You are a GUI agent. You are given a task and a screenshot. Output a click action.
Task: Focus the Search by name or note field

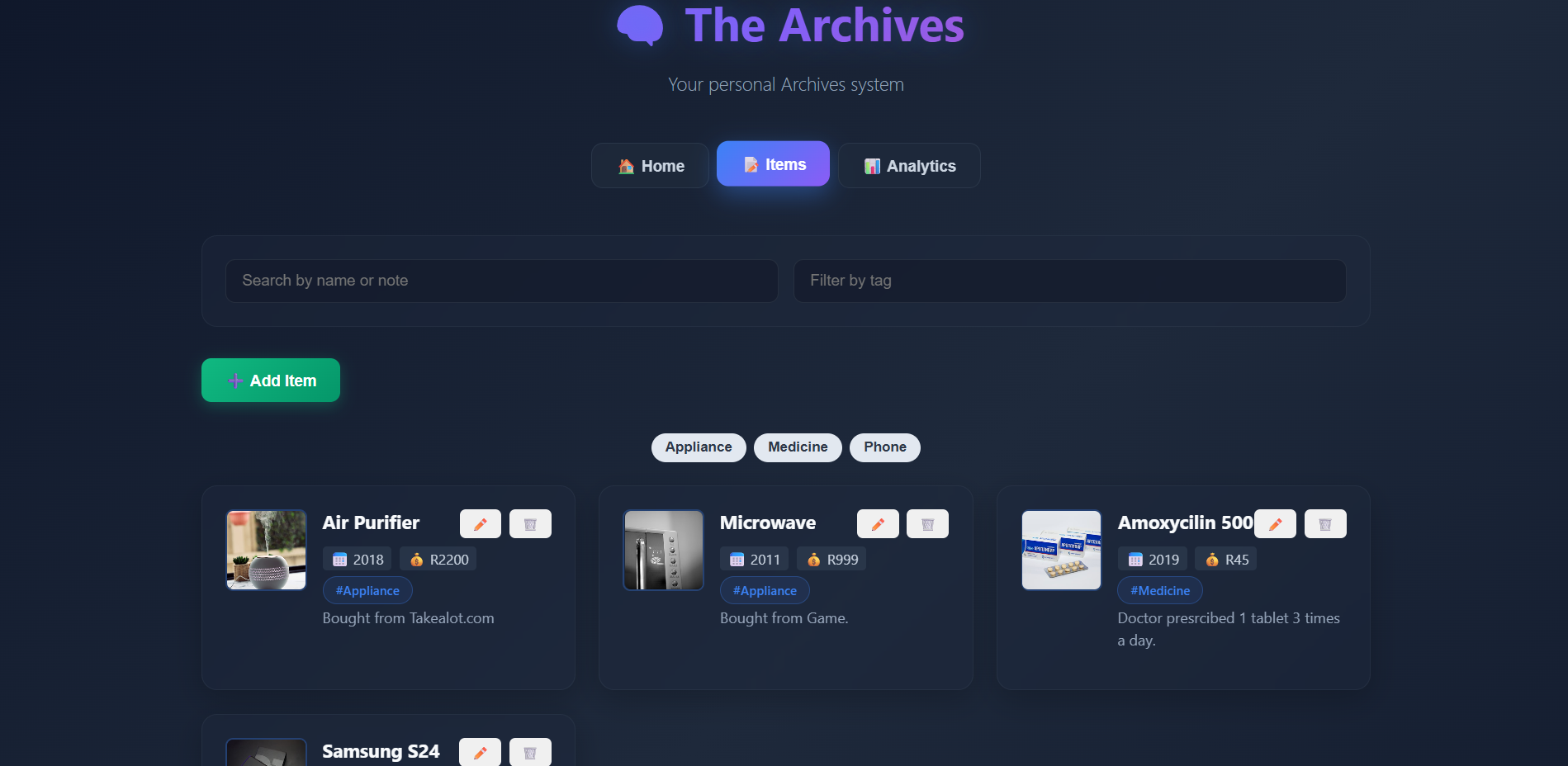(x=501, y=281)
